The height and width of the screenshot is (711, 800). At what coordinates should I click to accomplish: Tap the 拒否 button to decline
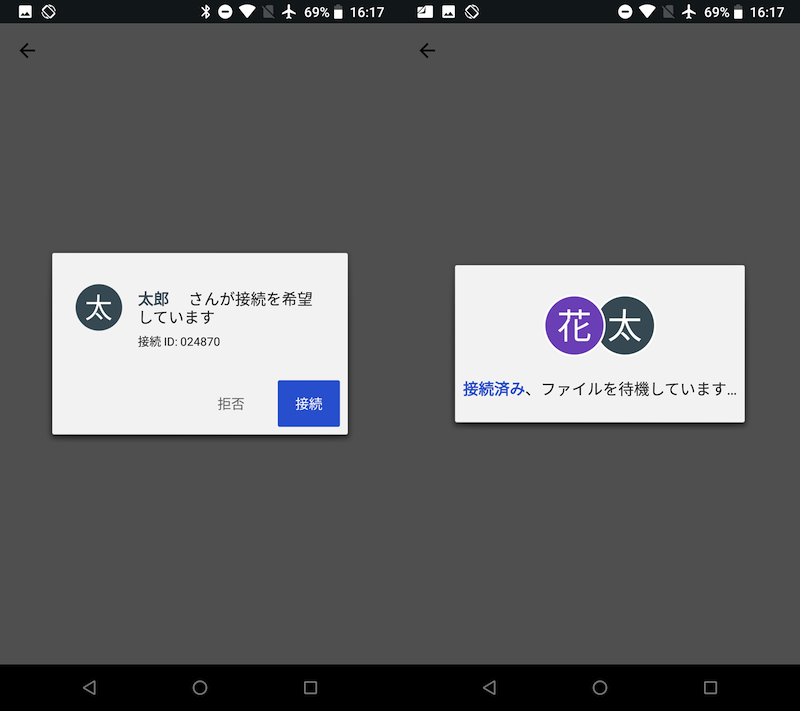point(231,404)
